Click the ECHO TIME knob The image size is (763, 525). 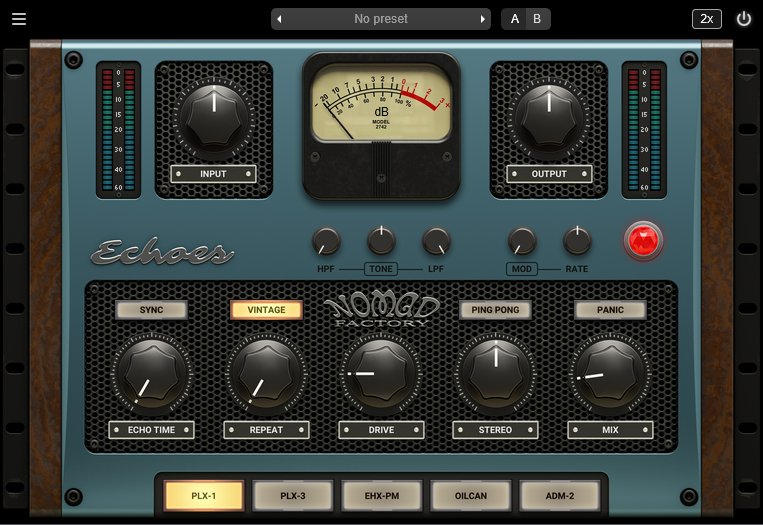[152, 374]
